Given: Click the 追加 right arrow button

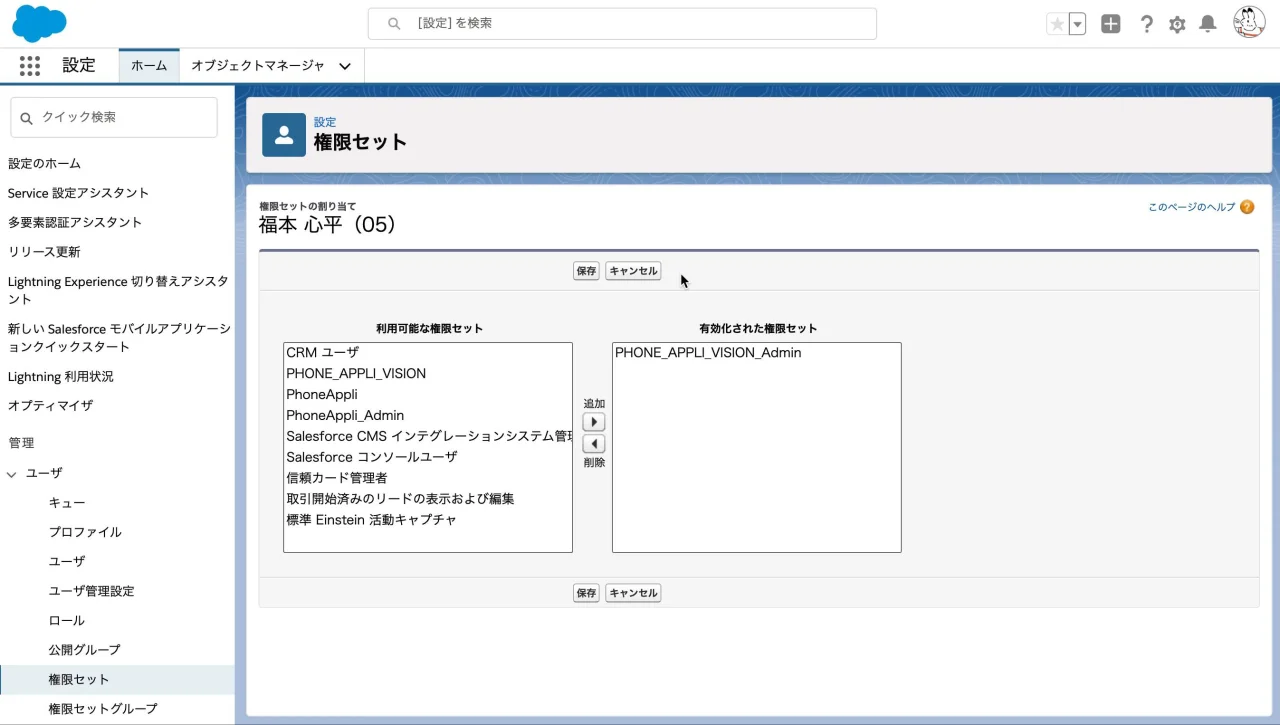Looking at the screenshot, I should [594, 422].
